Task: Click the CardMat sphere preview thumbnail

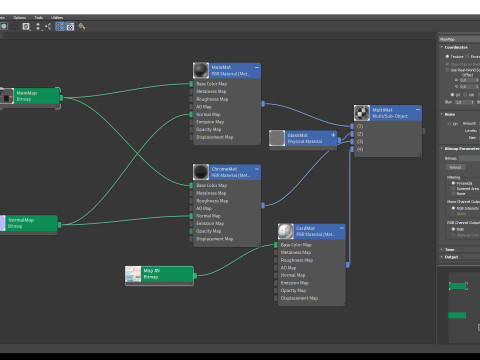Action: click(286, 231)
